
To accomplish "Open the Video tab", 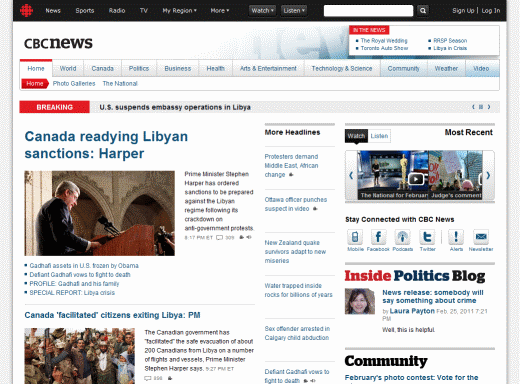I will (481, 68).
